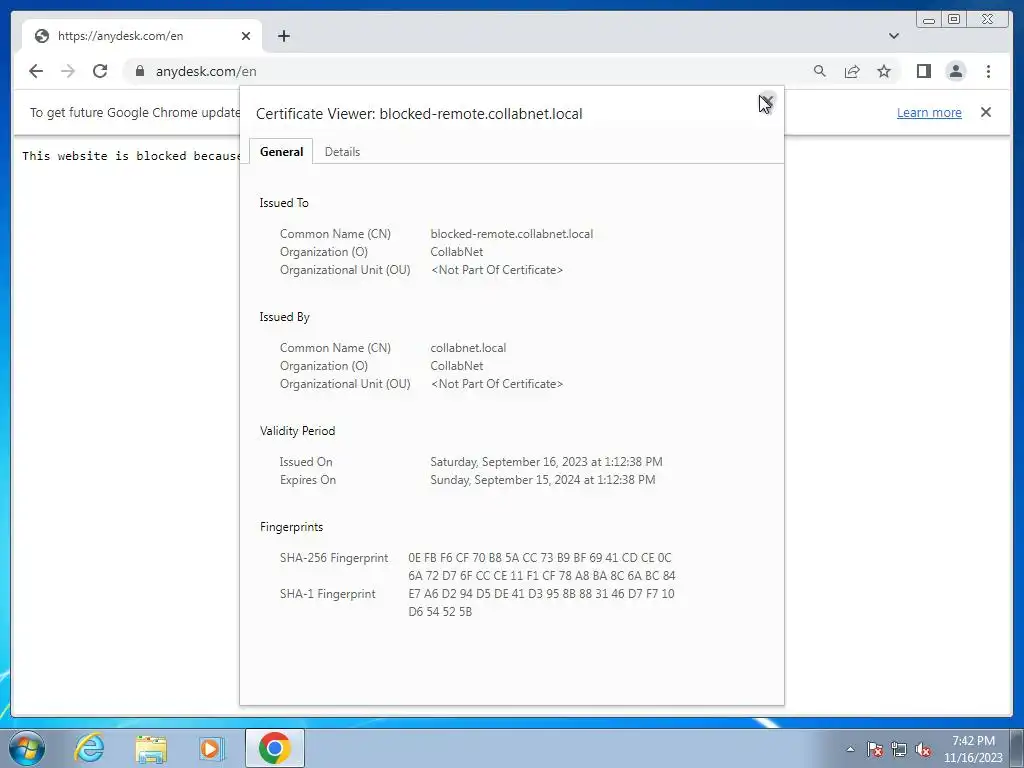Viewport: 1024px width, 768px height.
Task: Open Windows Explorer from taskbar
Action: pyautogui.click(x=151, y=748)
